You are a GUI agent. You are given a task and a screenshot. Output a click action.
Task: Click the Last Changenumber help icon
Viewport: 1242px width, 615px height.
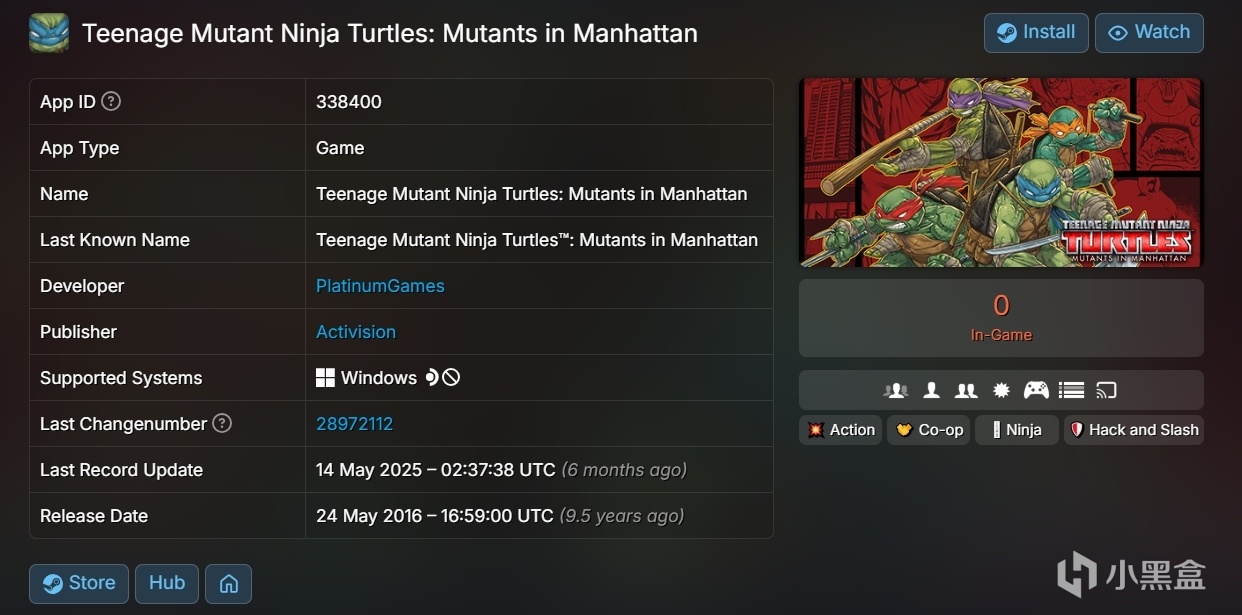point(222,423)
